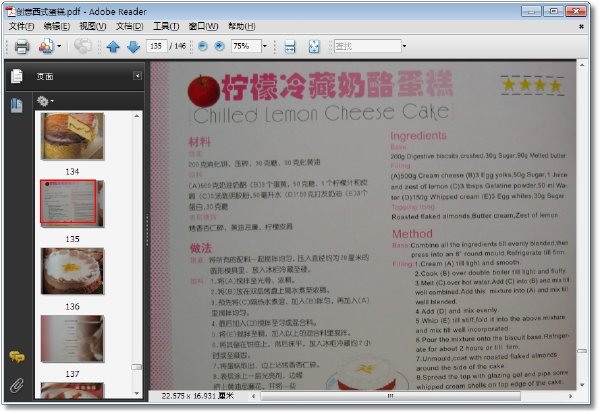
Task: Open the 文件(F) menu
Action: tap(21, 26)
